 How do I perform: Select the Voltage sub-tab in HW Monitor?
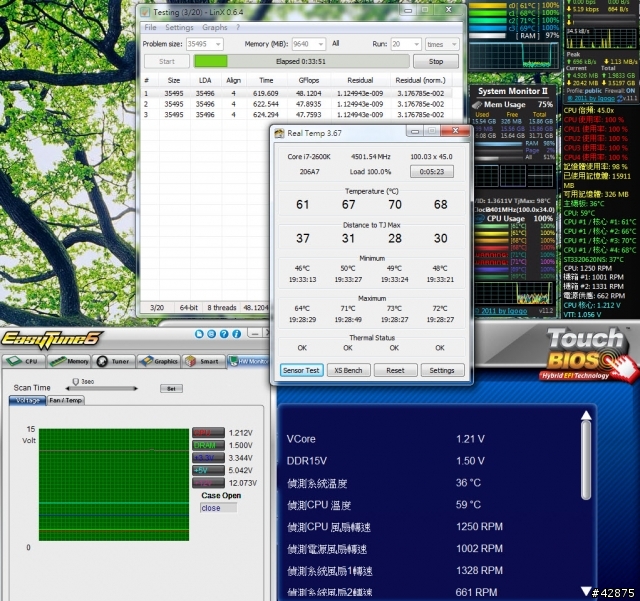[27, 401]
